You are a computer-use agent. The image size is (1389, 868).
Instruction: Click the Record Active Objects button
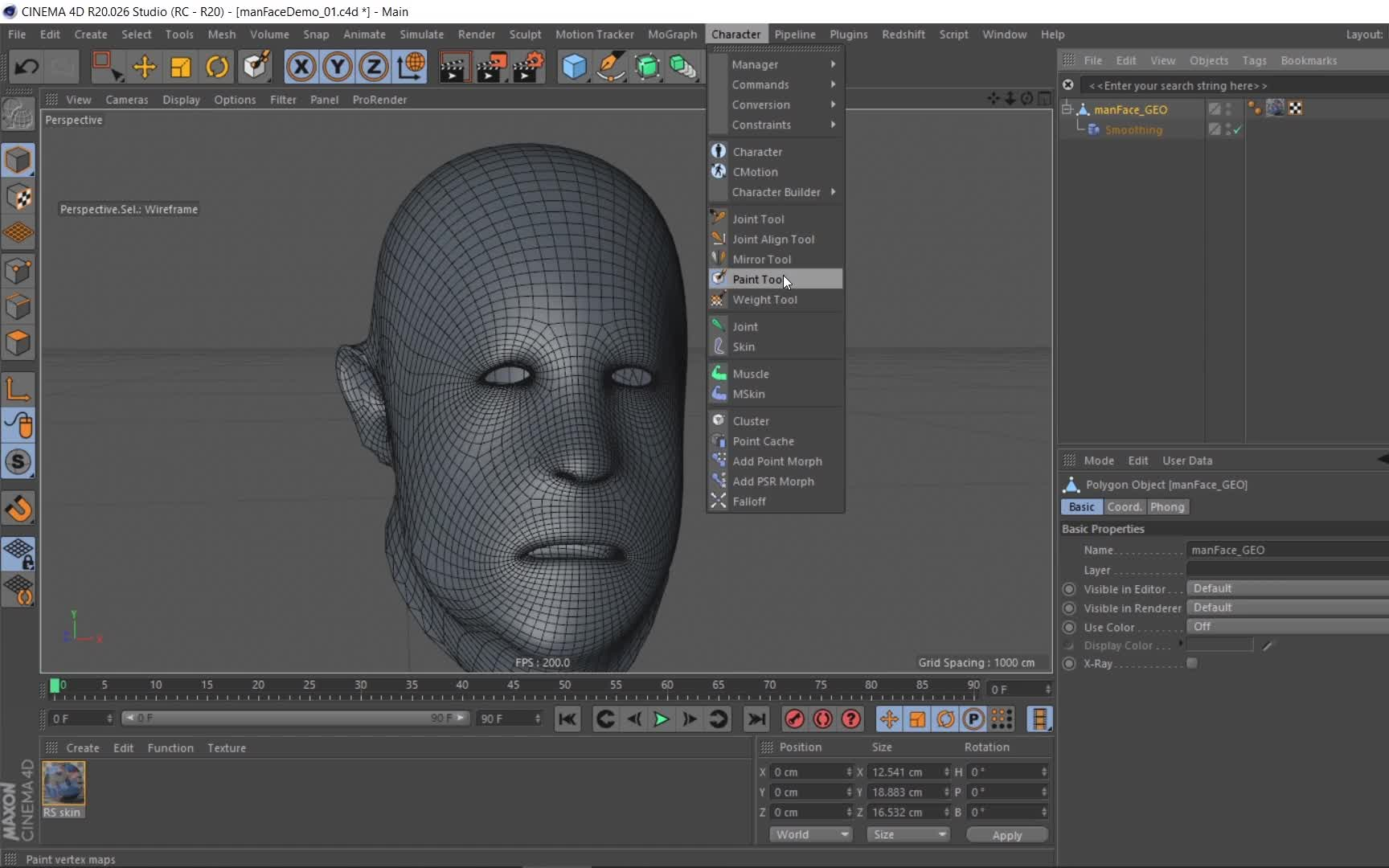(794, 719)
